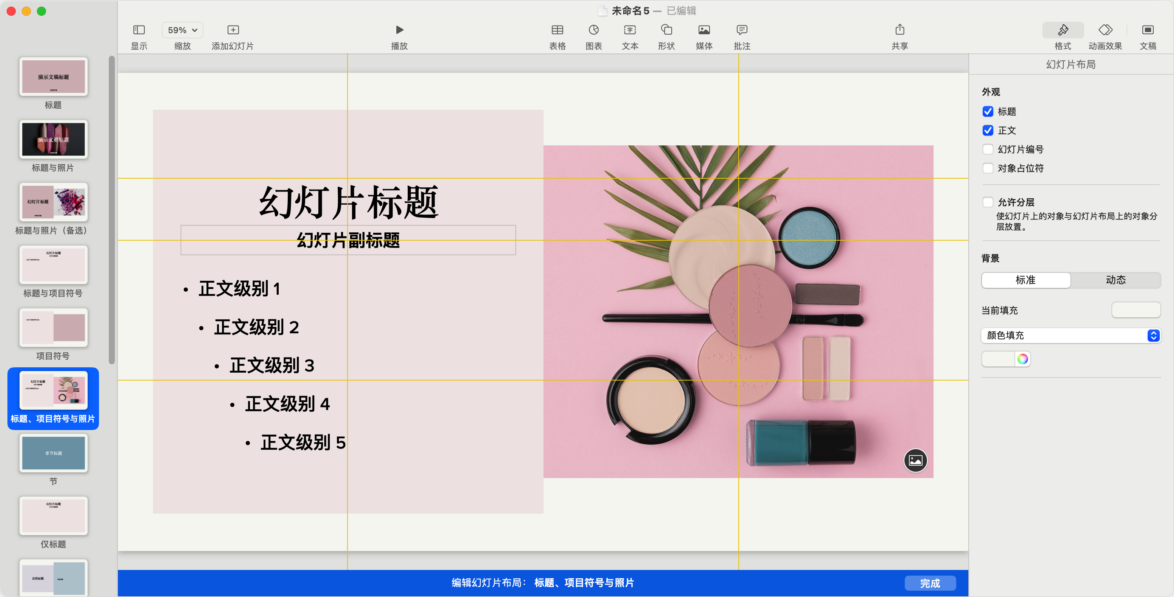
Task: Click the 已编辑 status in title bar
Action: [681, 10]
